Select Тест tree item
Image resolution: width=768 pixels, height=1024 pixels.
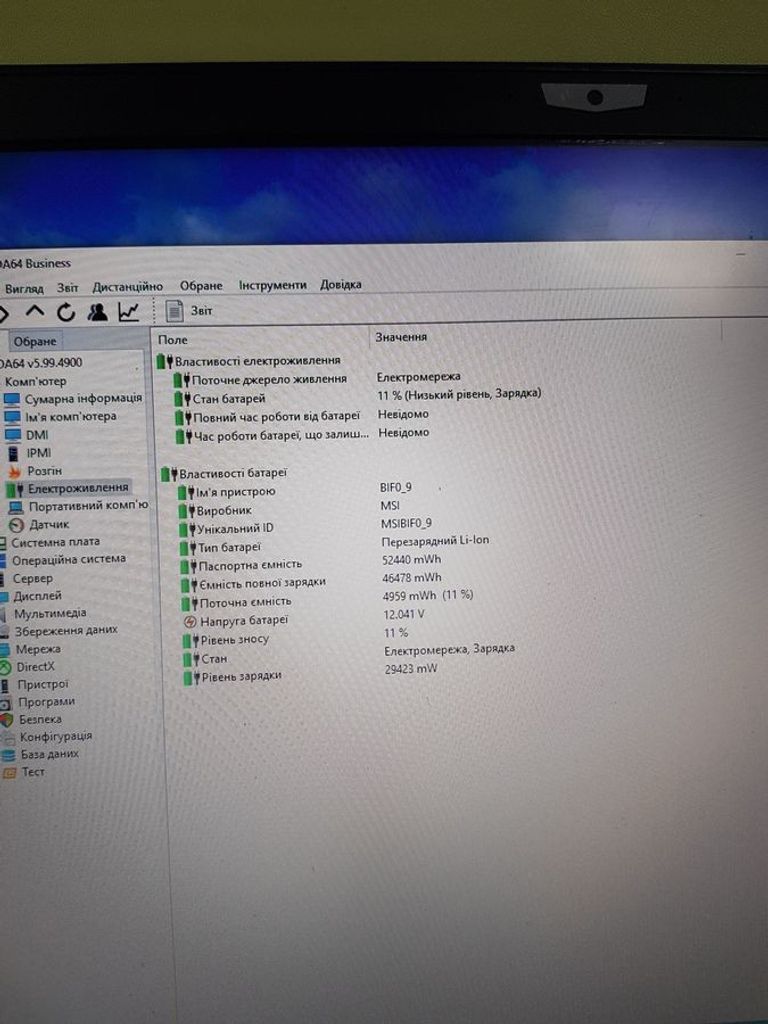(x=24, y=772)
